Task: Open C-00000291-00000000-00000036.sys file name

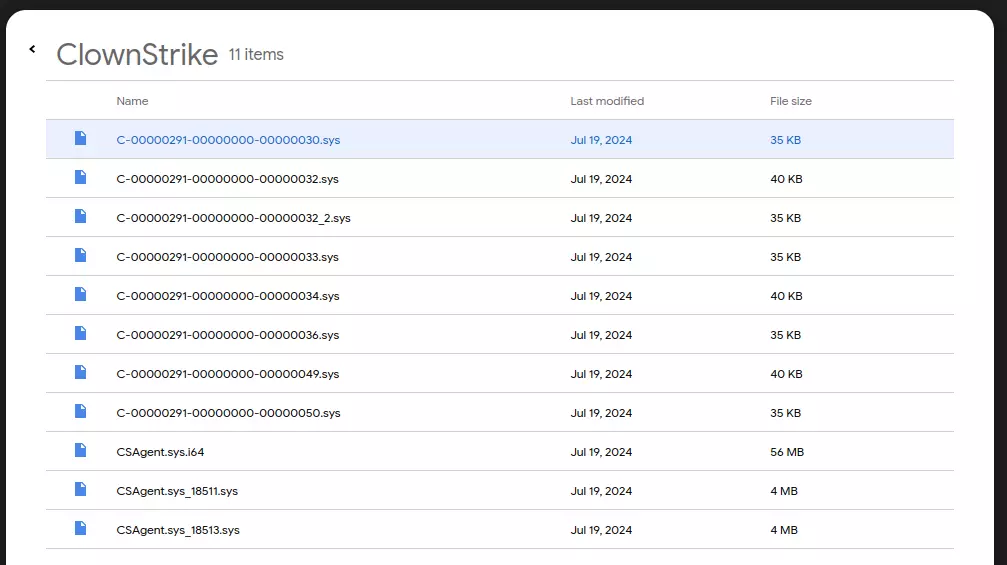Action: [x=227, y=335]
